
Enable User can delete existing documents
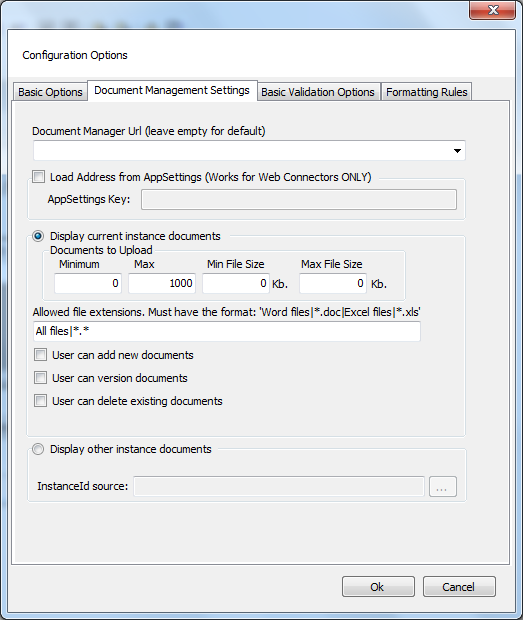(40, 401)
